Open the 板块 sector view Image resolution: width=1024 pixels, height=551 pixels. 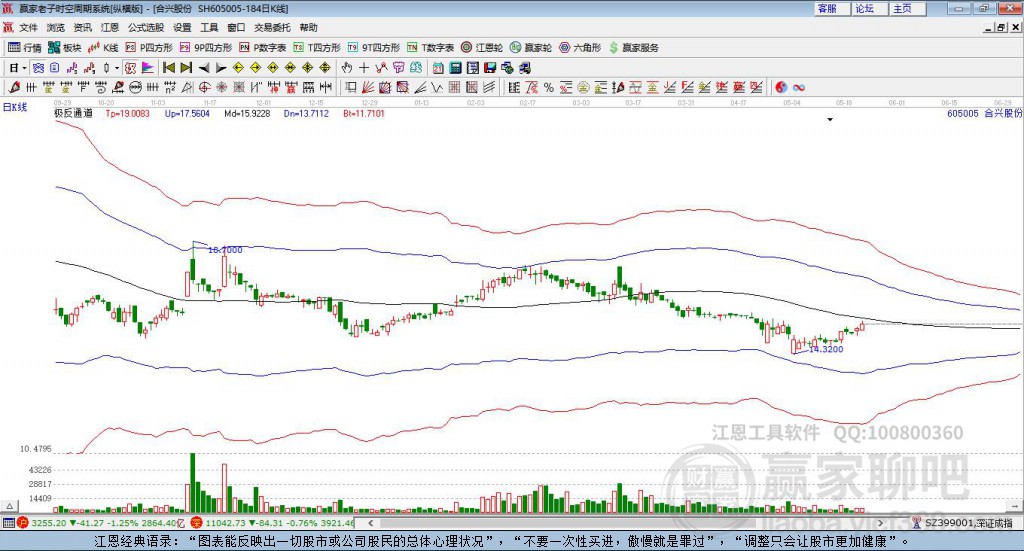pyautogui.click(x=65, y=48)
